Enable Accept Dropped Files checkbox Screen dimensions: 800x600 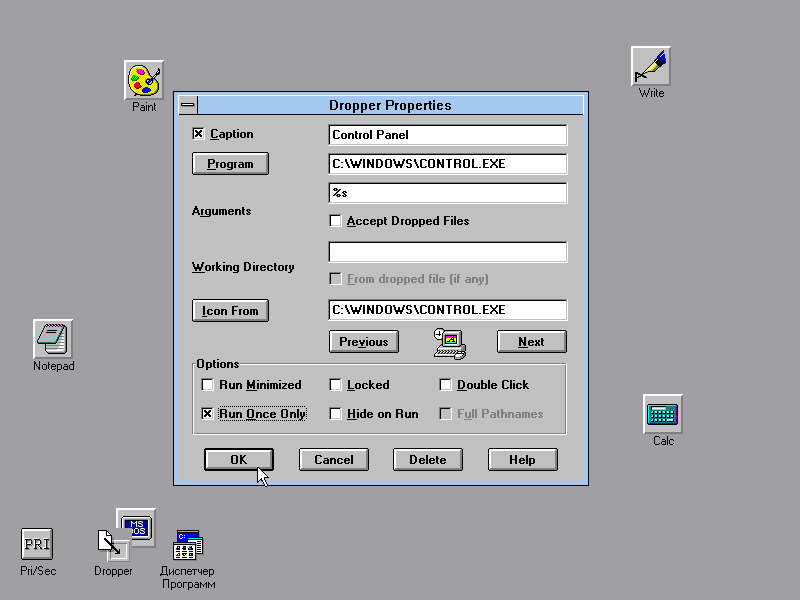click(336, 221)
